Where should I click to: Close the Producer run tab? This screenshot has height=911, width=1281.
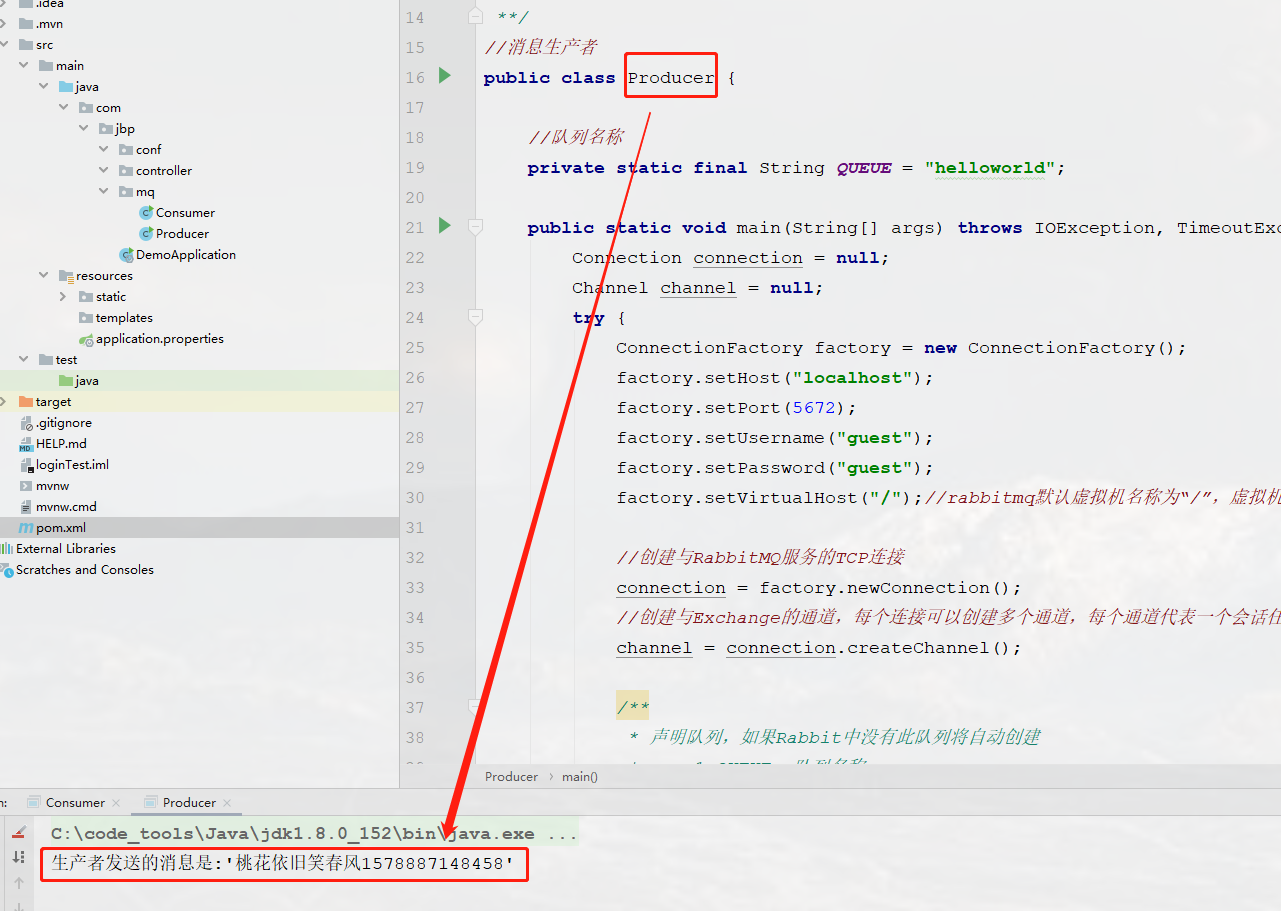227,803
